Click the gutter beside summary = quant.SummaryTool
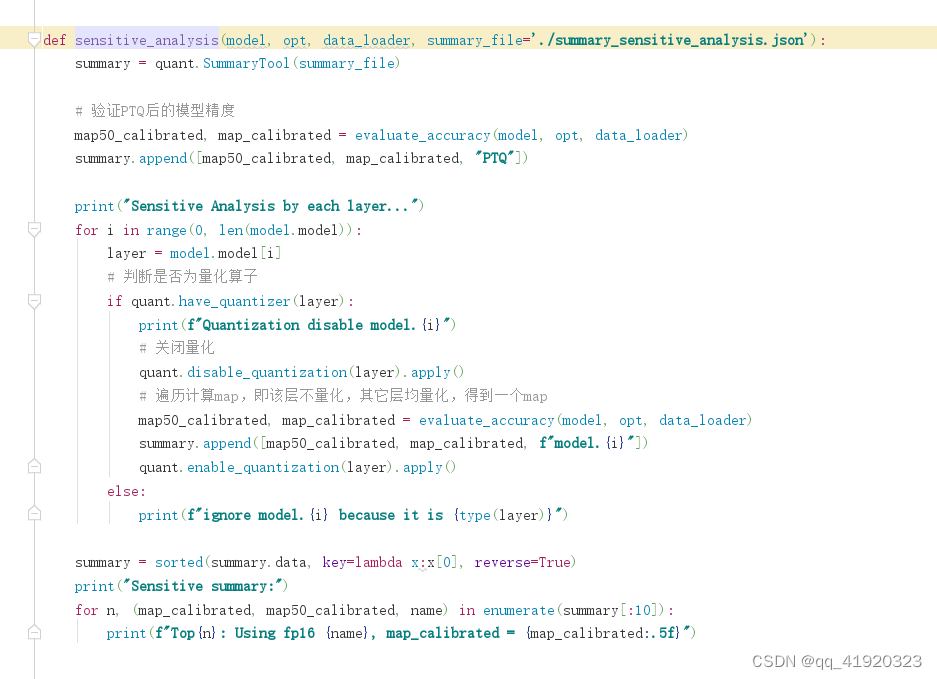The image size is (937, 679). point(33,62)
